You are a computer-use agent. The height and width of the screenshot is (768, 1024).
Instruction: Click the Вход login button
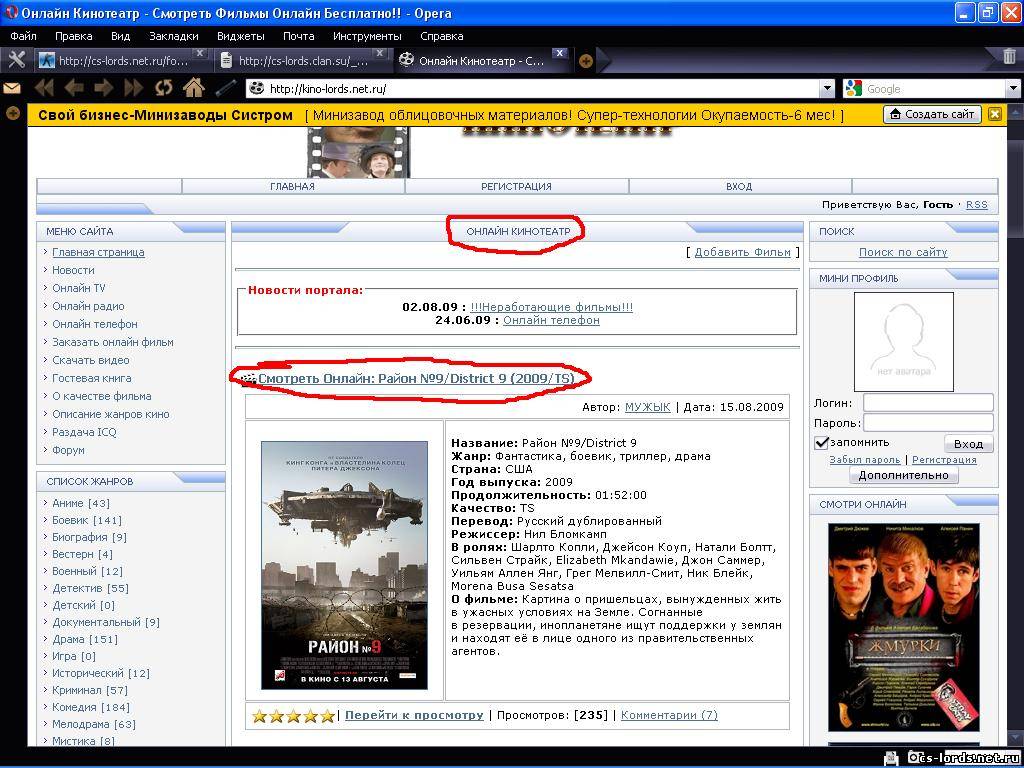pos(968,444)
